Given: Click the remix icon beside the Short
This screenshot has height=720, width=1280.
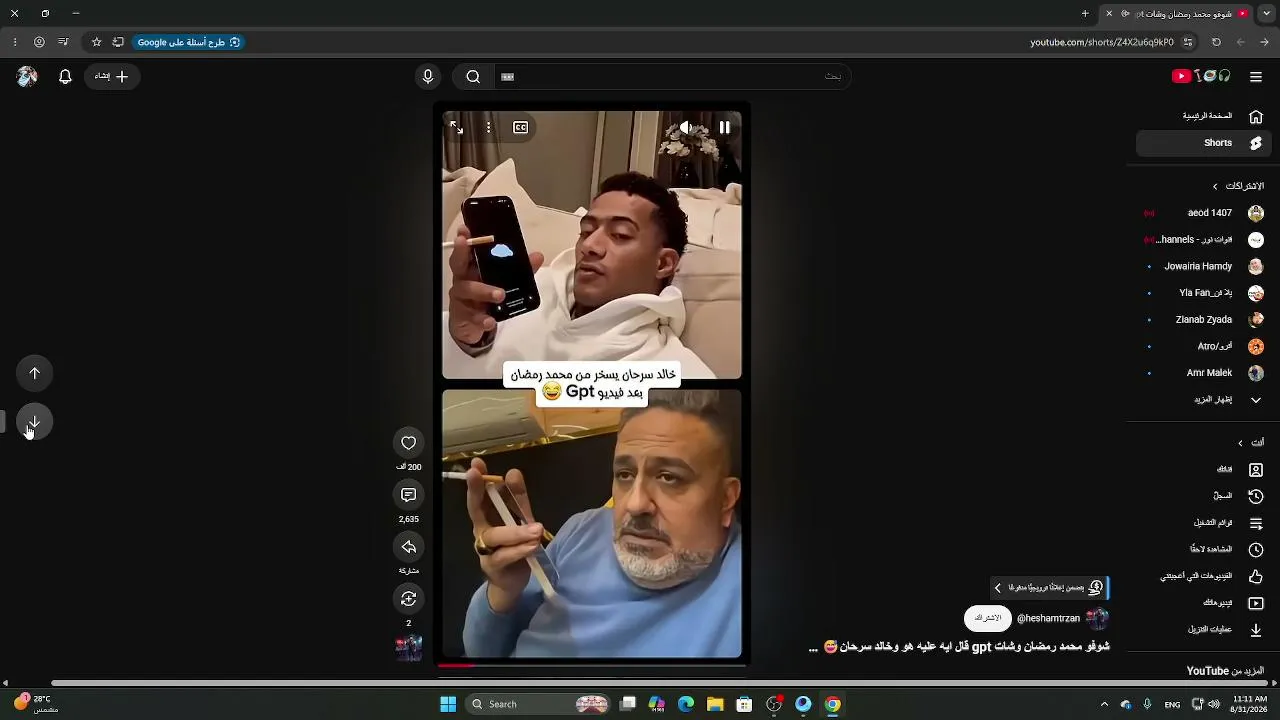Looking at the screenshot, I should pos(408,599).
